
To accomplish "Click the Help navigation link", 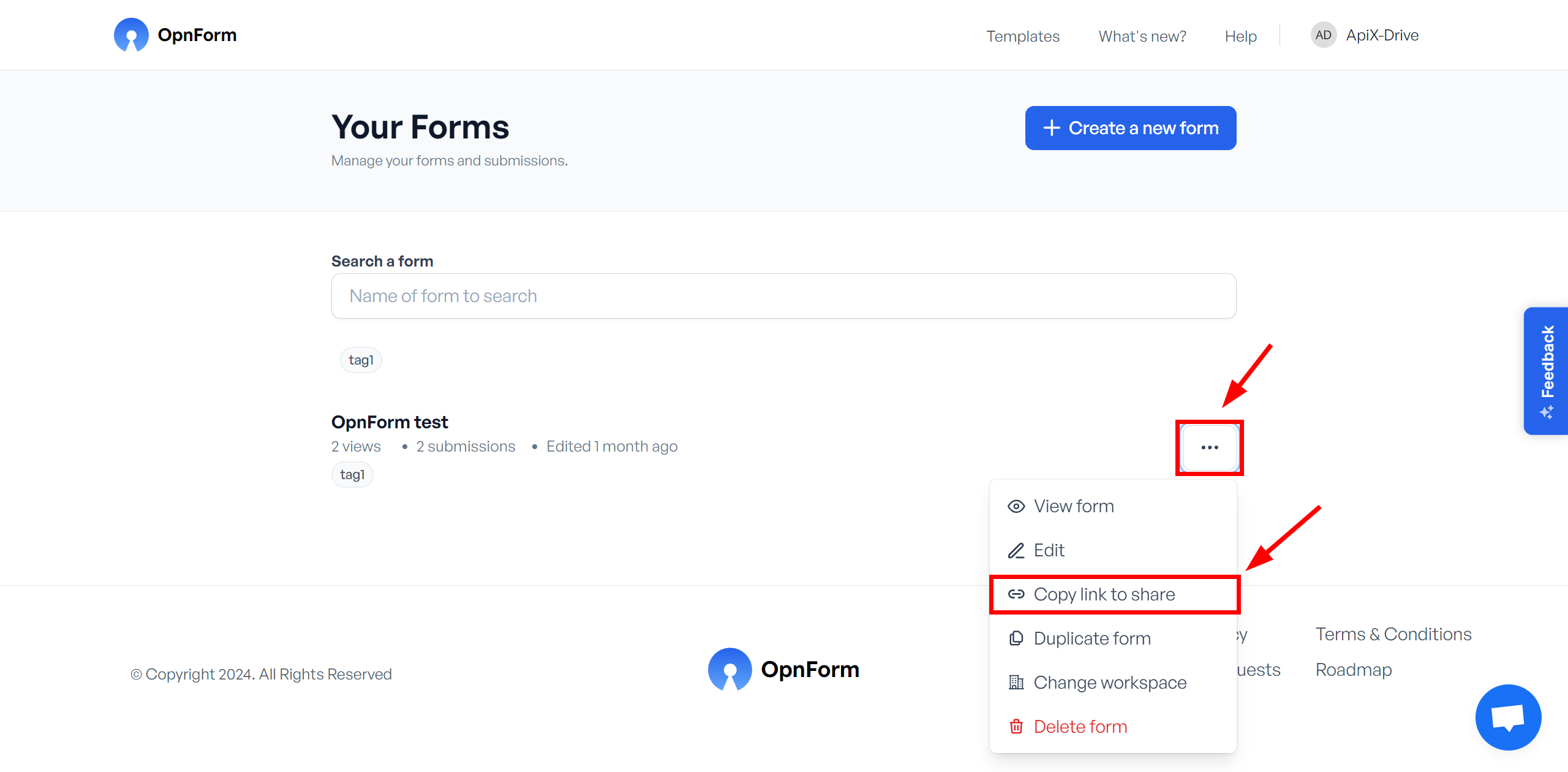I will click(x=1240, y=34).
